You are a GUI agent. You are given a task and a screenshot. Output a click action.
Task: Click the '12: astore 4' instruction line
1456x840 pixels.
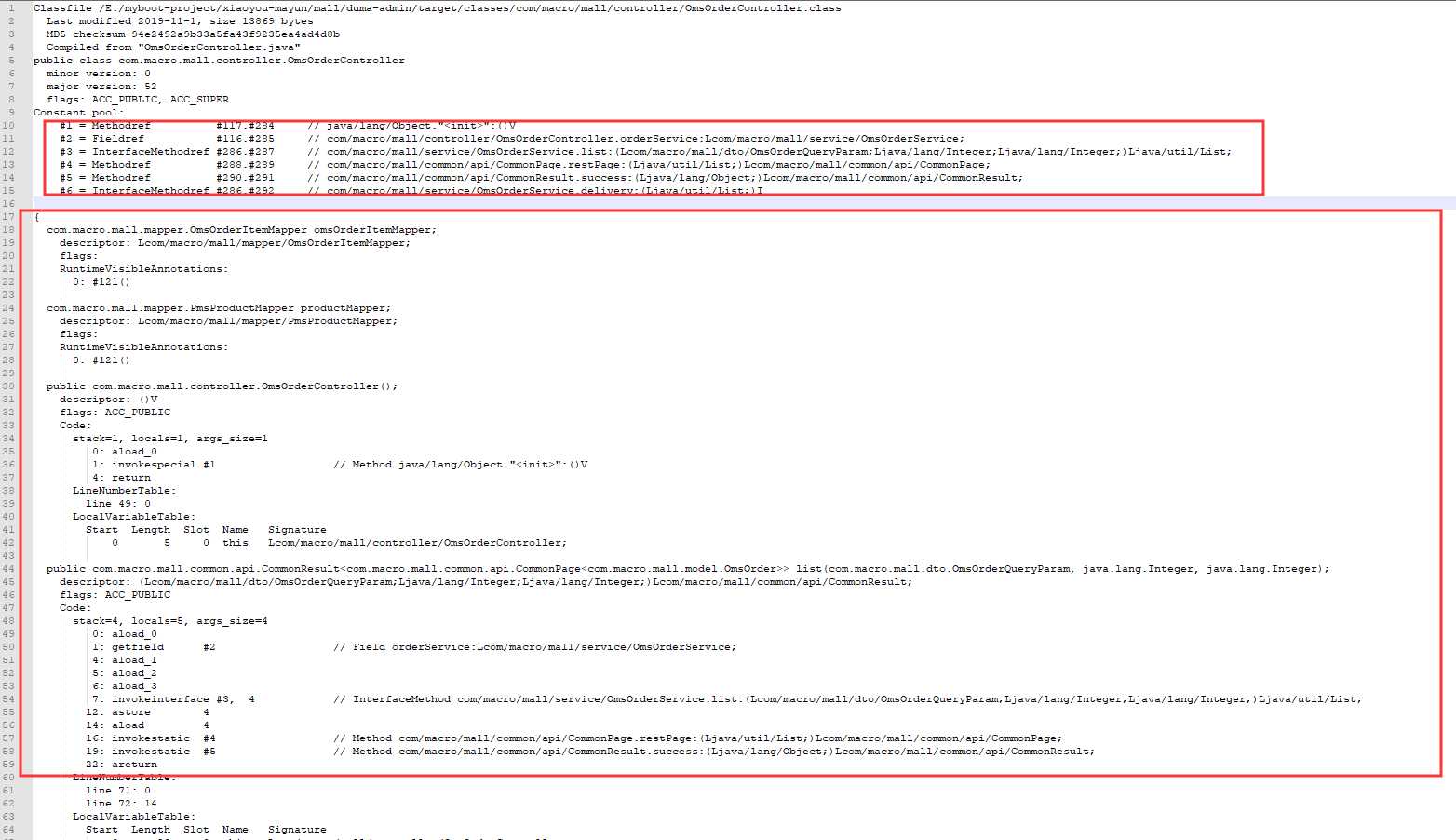click(x=147, y=711)
